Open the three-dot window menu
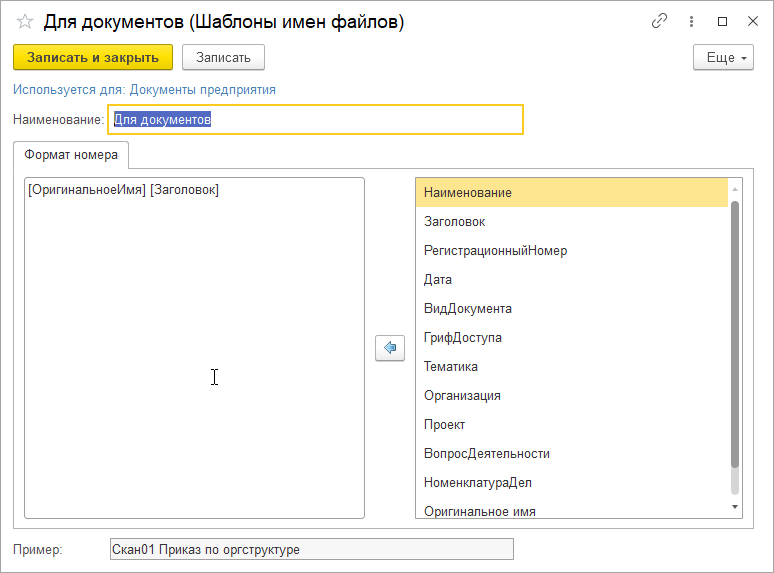The width and height of the screenshot is (774, 573). pos(691,21)
